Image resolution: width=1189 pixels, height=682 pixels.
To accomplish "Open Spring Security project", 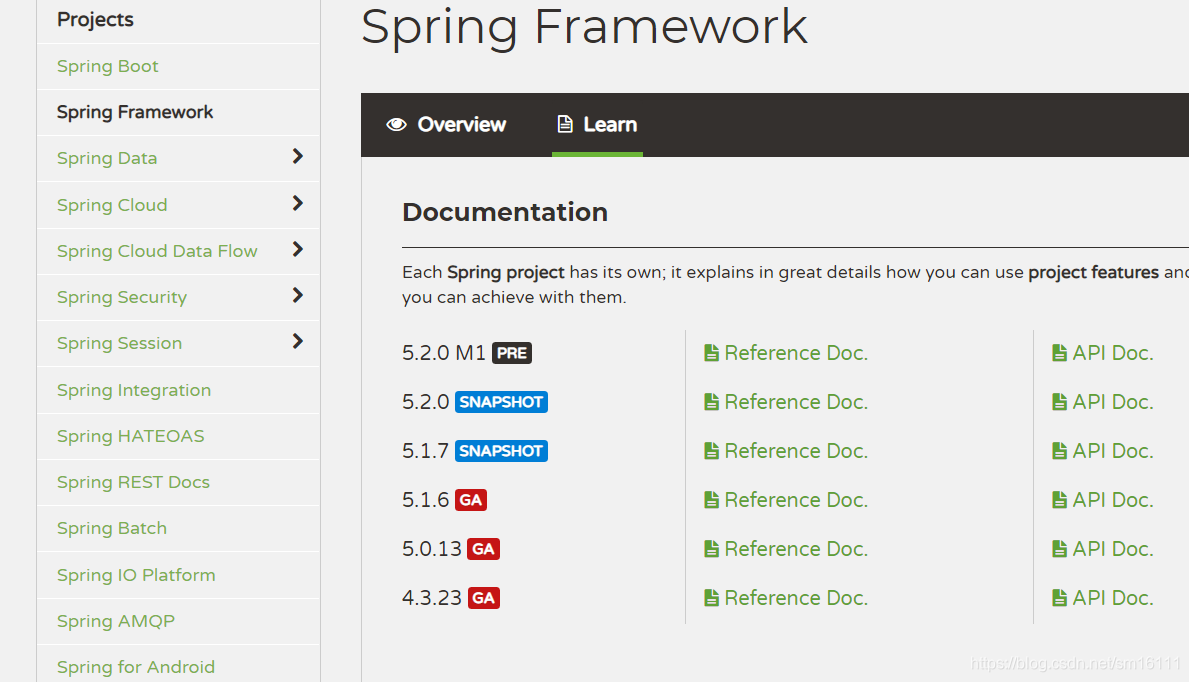I will pyautogui.click(x=122, y=297).
